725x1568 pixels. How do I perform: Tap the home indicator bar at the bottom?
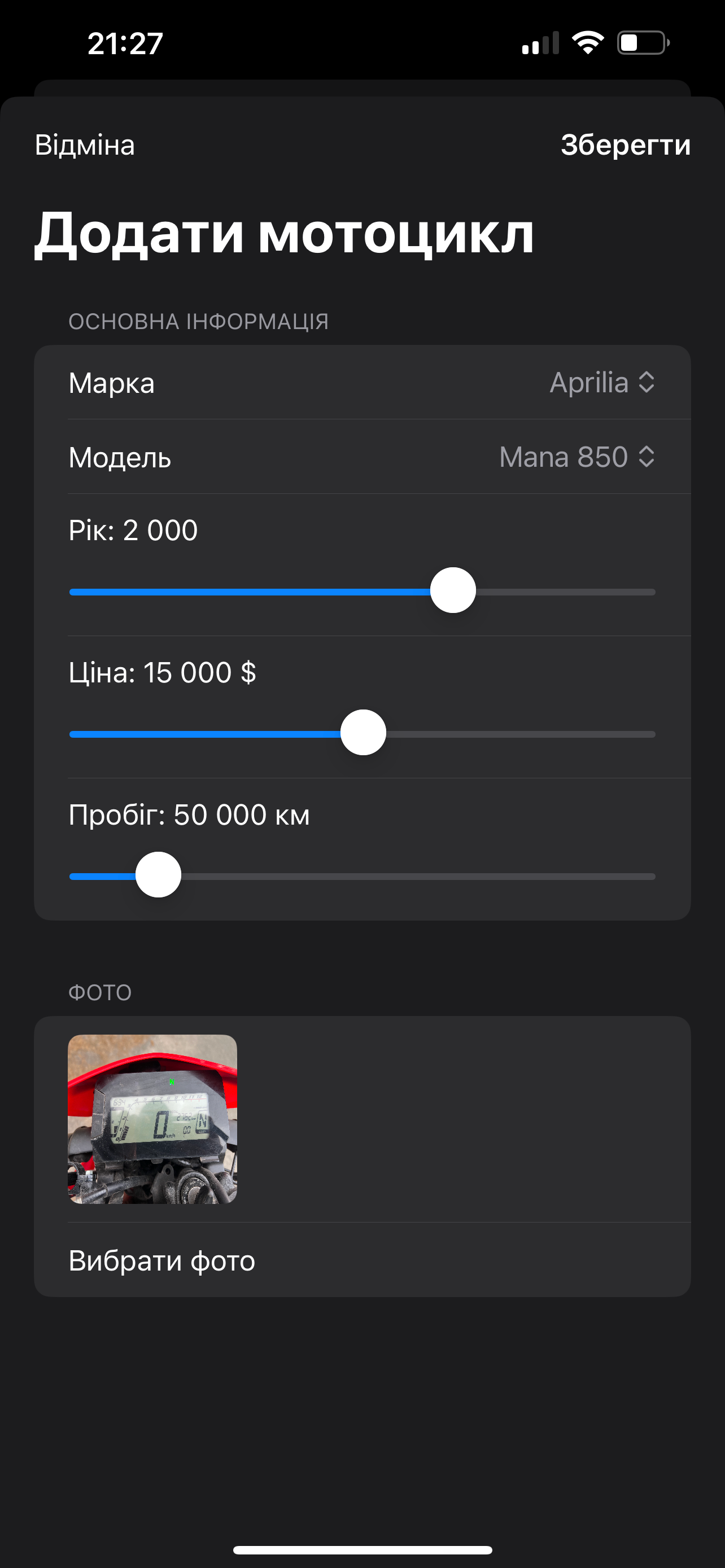tap(362, 1550)
